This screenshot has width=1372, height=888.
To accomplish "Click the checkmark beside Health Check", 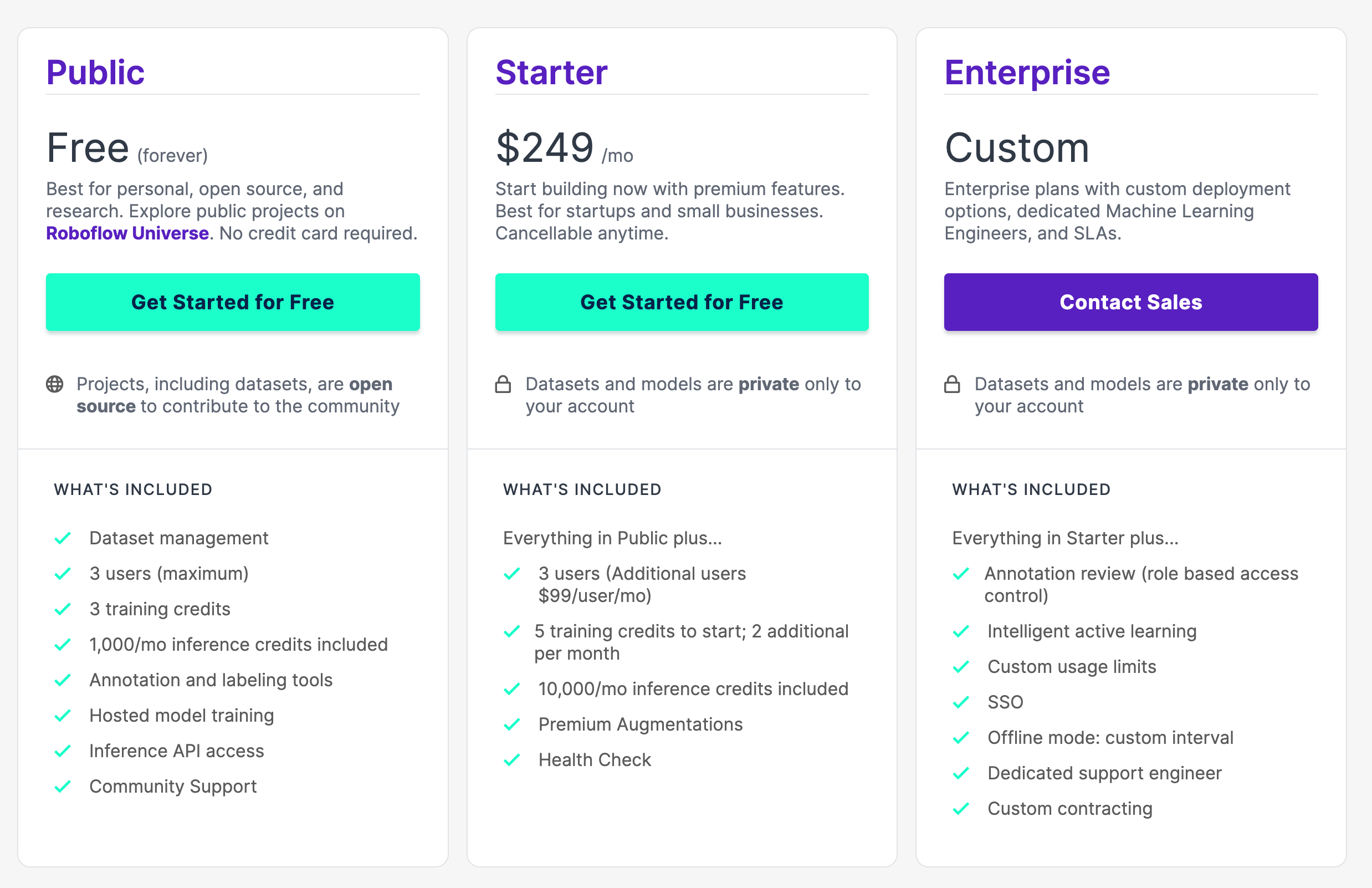I will click(512, 760).
